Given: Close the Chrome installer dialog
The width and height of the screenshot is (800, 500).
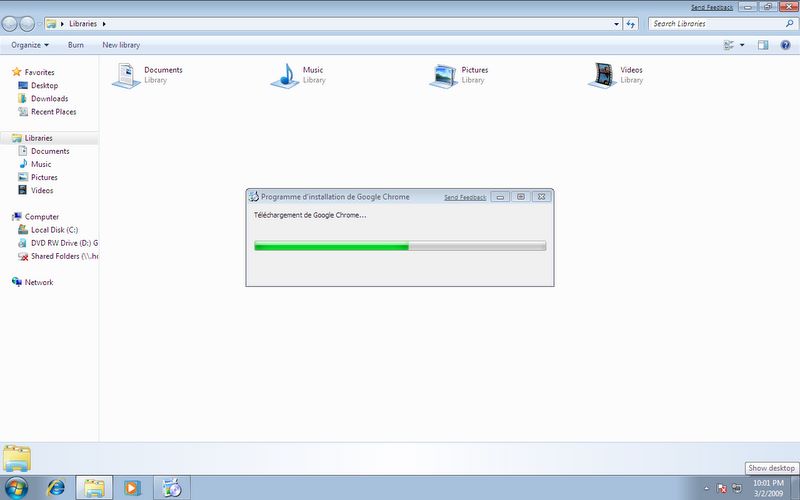Looking at the screenshot, I should (541, 196).
